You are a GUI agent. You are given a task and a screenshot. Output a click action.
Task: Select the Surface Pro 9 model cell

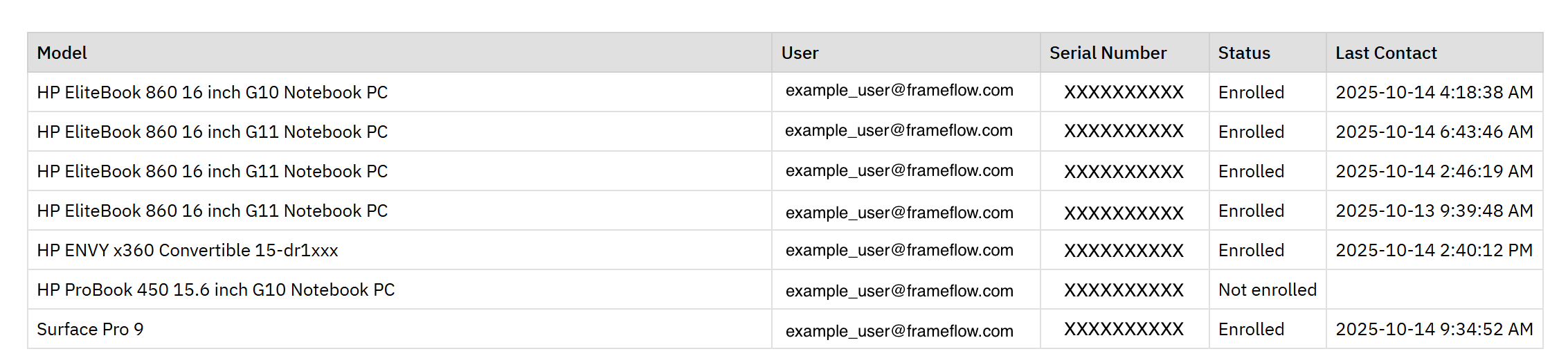pyautogui.click(x=90, y=329)
